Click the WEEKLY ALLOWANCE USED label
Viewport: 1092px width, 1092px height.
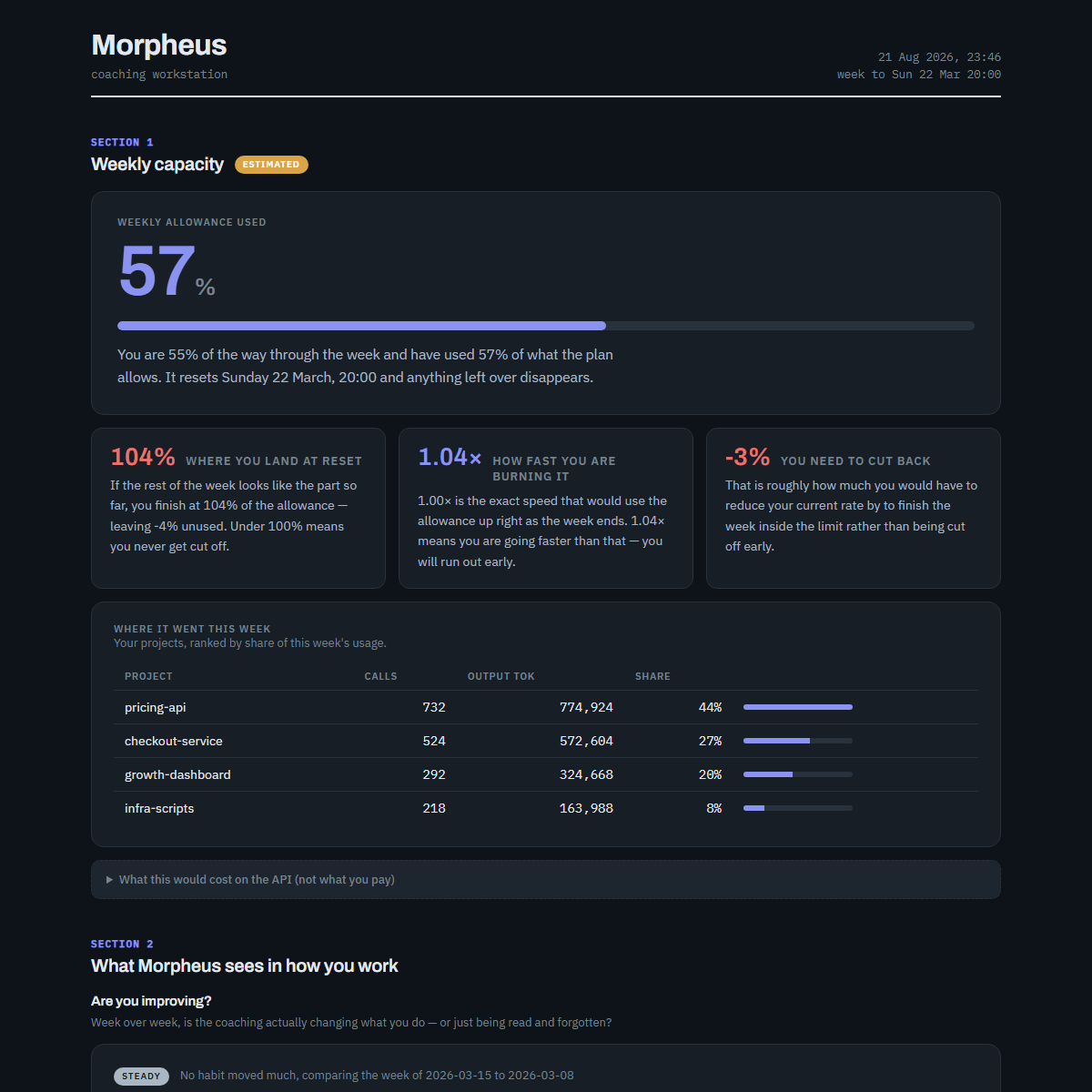pyautogui.click(x=192, y=222)
